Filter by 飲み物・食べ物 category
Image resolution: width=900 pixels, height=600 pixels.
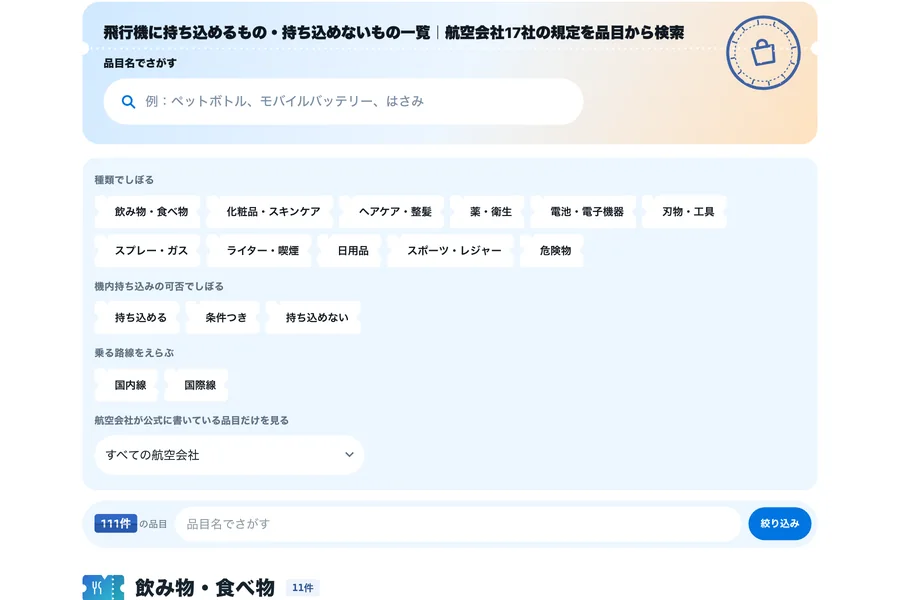(148, 212)
